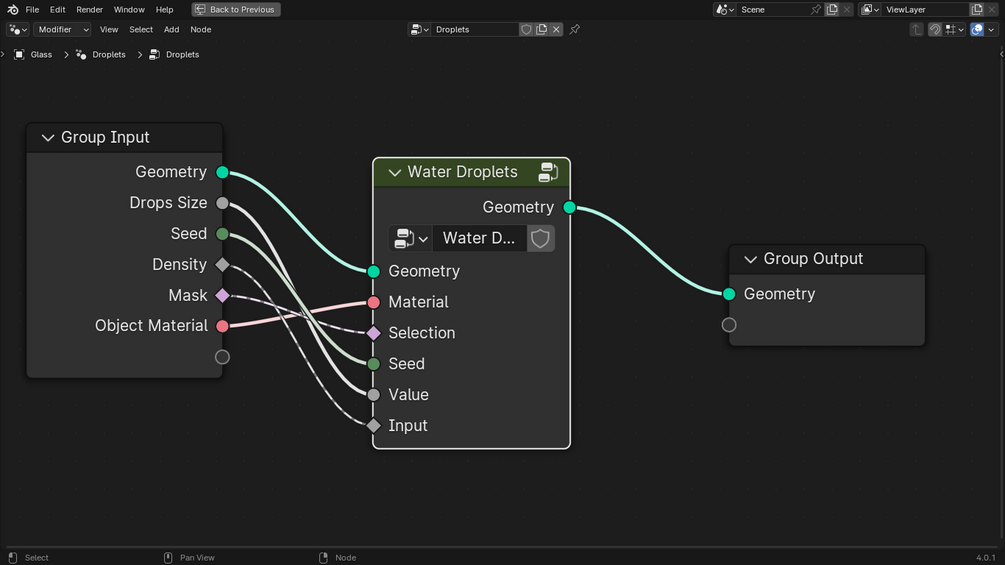The width and height of the screenshot is (1005, 565).
Task: Open the ViewLayer browse dropdown
Action: [x=870, y=10]
